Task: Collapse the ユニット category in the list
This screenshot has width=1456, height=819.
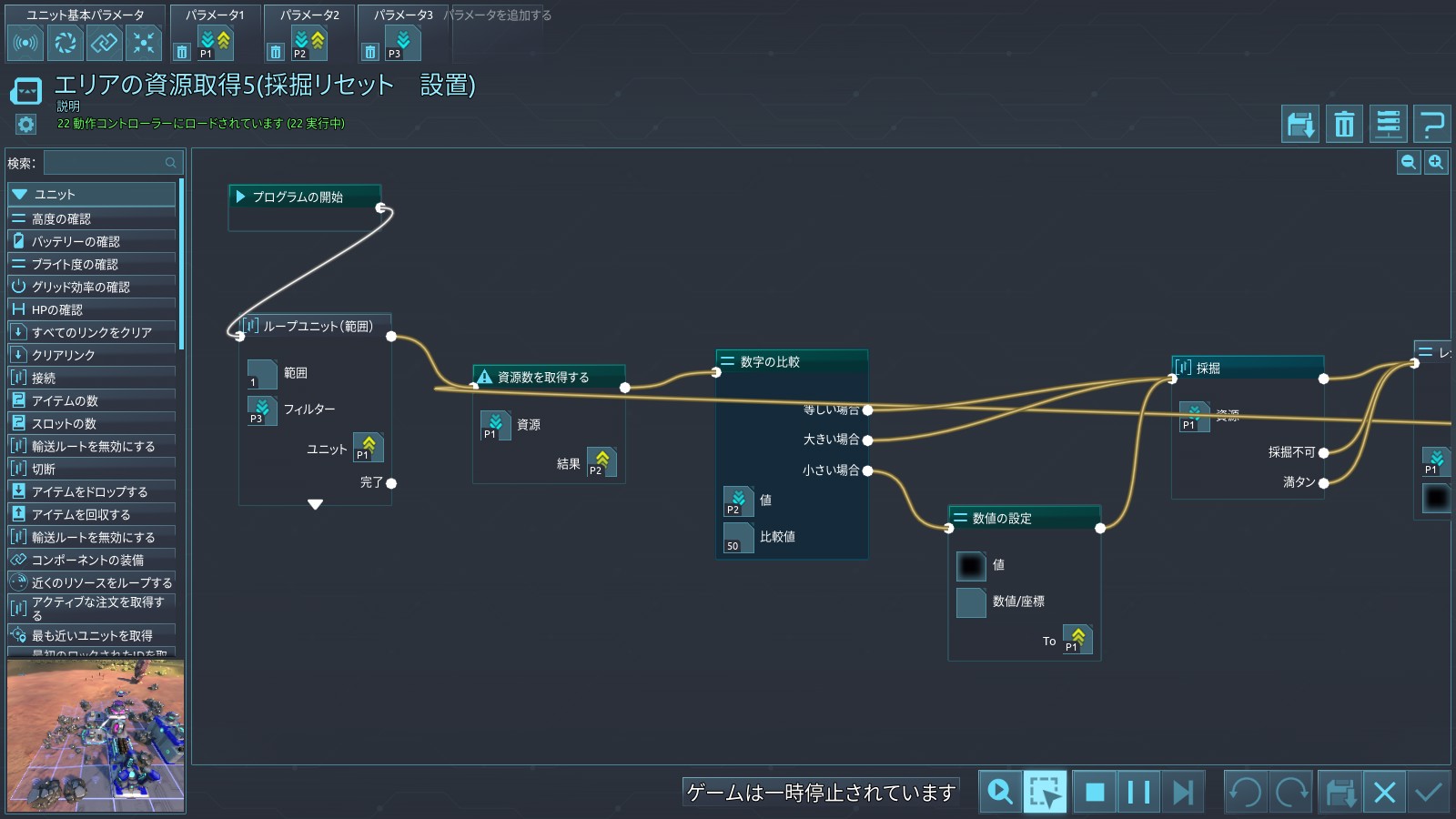Action: 19,195
